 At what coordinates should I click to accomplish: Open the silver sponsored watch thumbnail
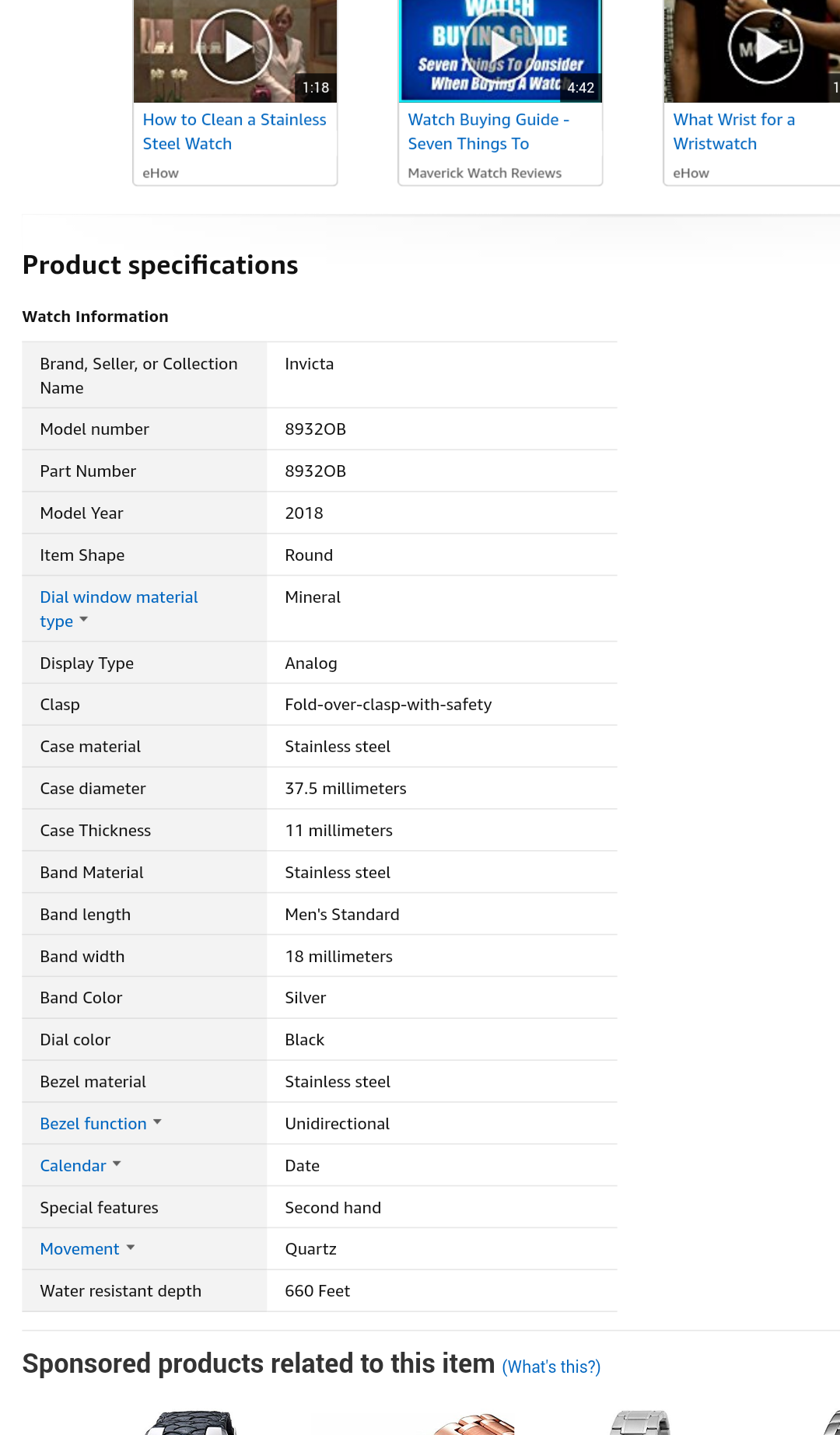coord(640,1423)
